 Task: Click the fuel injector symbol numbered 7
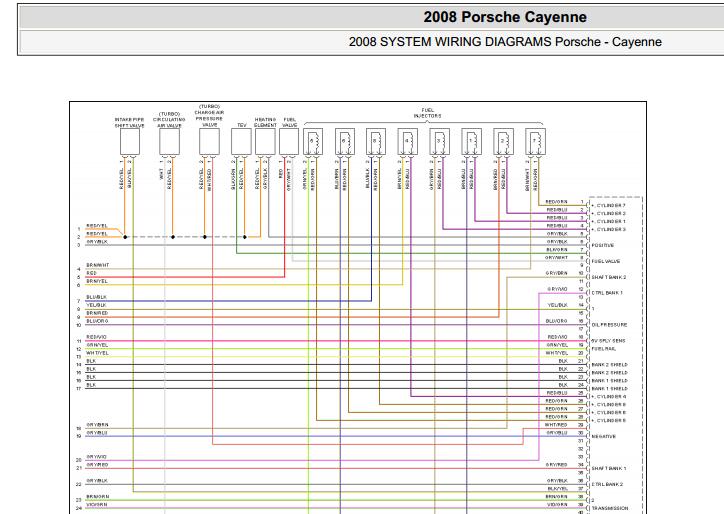pos(535,142)
